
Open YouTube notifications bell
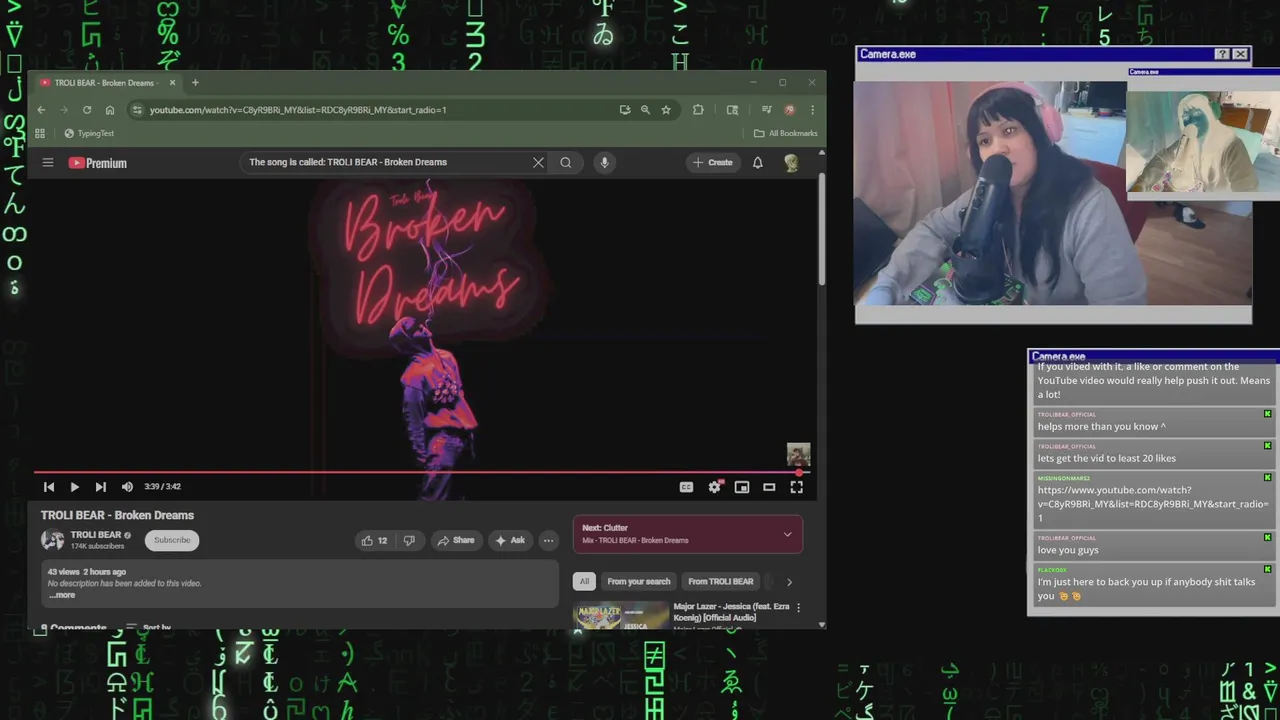coord(758,162)
